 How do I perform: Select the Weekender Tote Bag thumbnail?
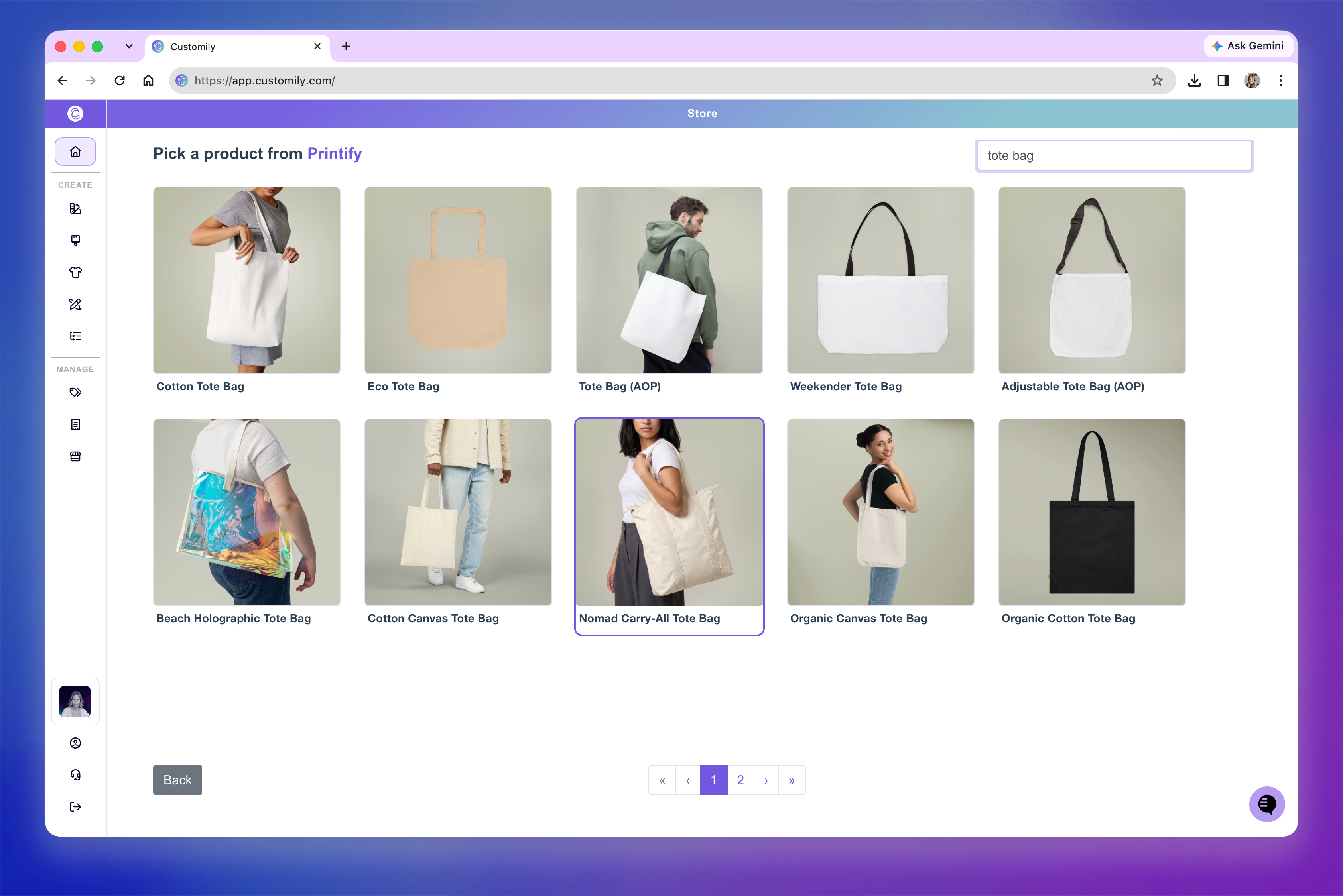click(880, 280)
